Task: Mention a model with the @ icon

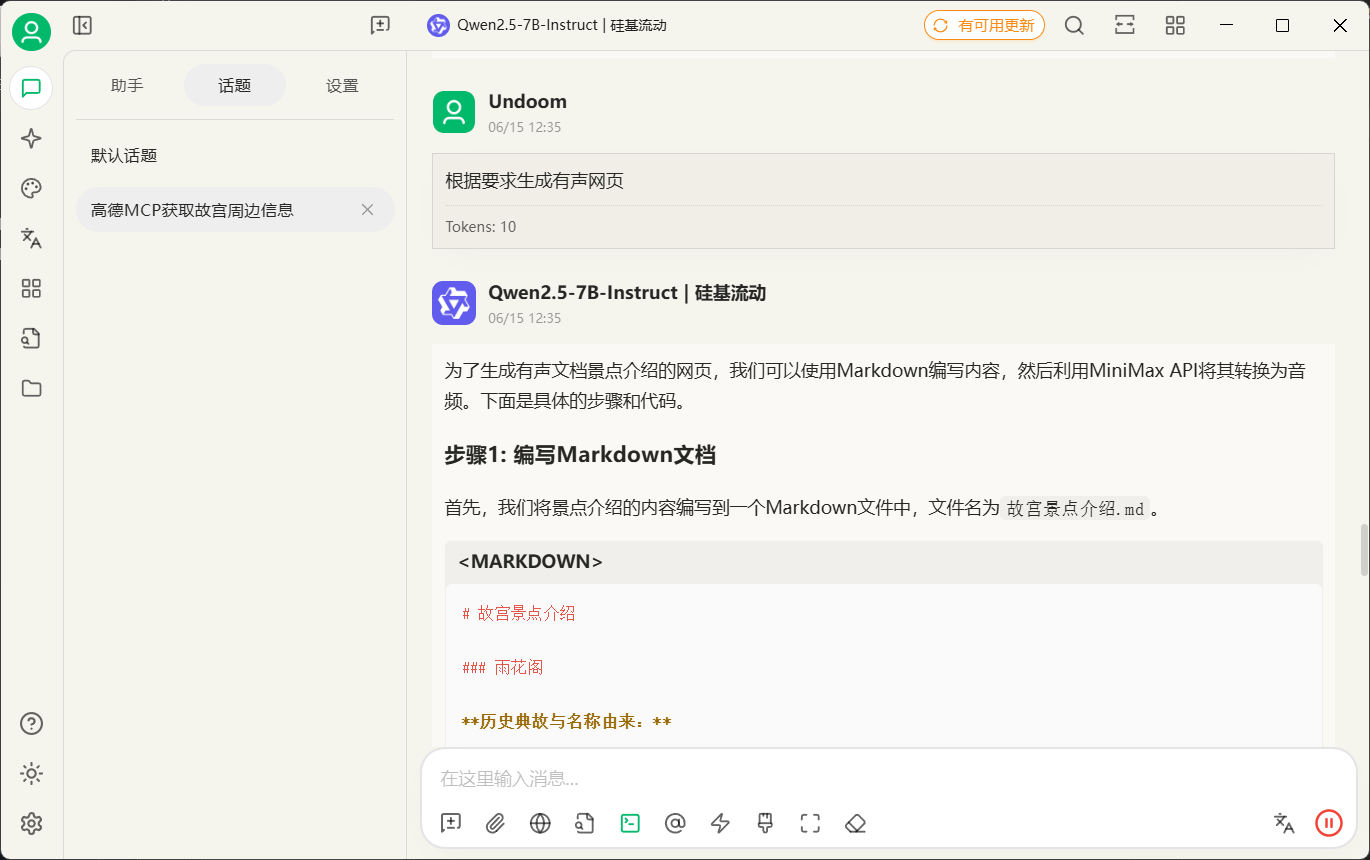Action: (675, 823)
